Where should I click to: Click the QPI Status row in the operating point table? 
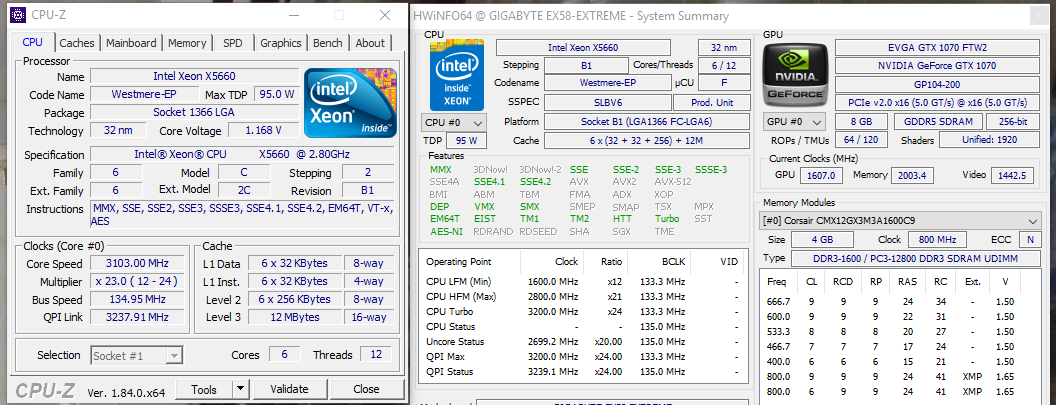click(x=583, y=371)
